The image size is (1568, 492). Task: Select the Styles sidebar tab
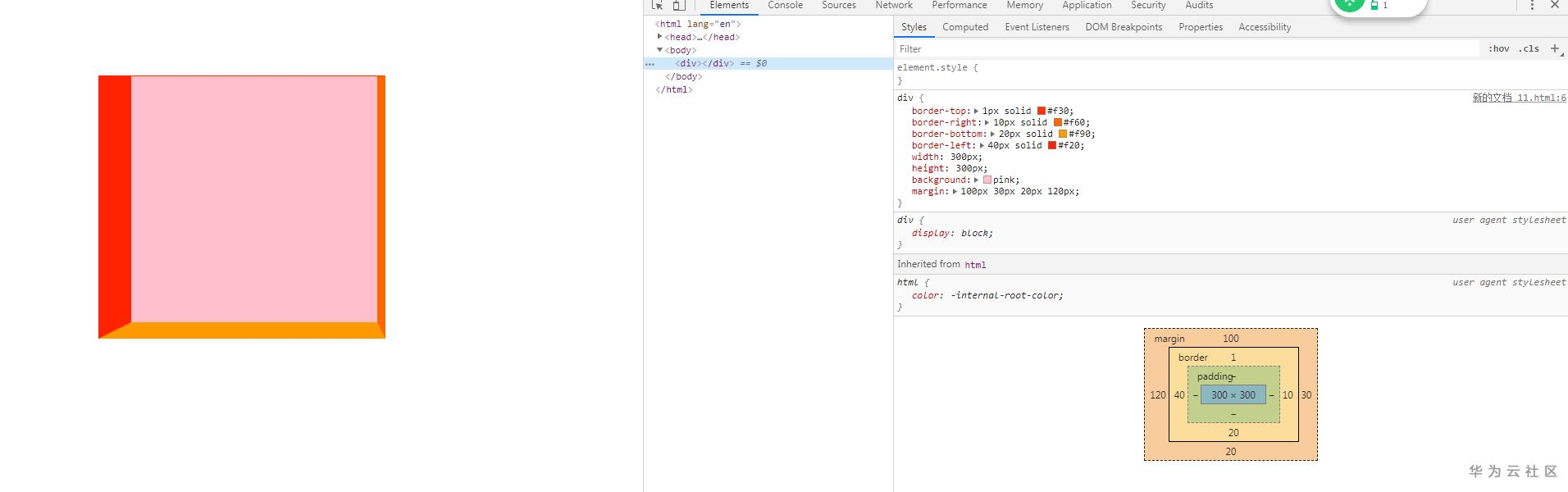pos(914,27)
